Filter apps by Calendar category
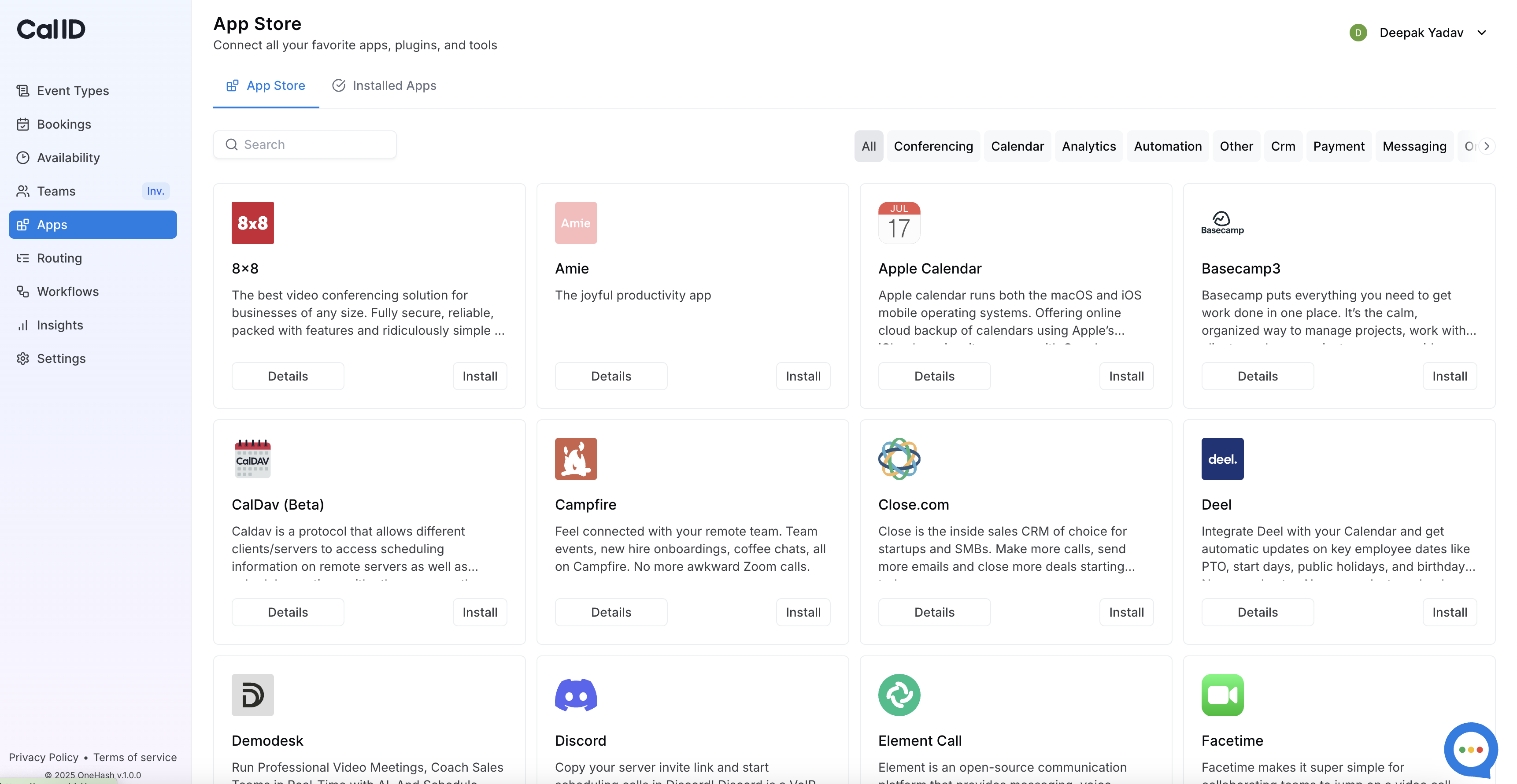The height and width of the screenshot is (784, 1517). click(1017, 147)
